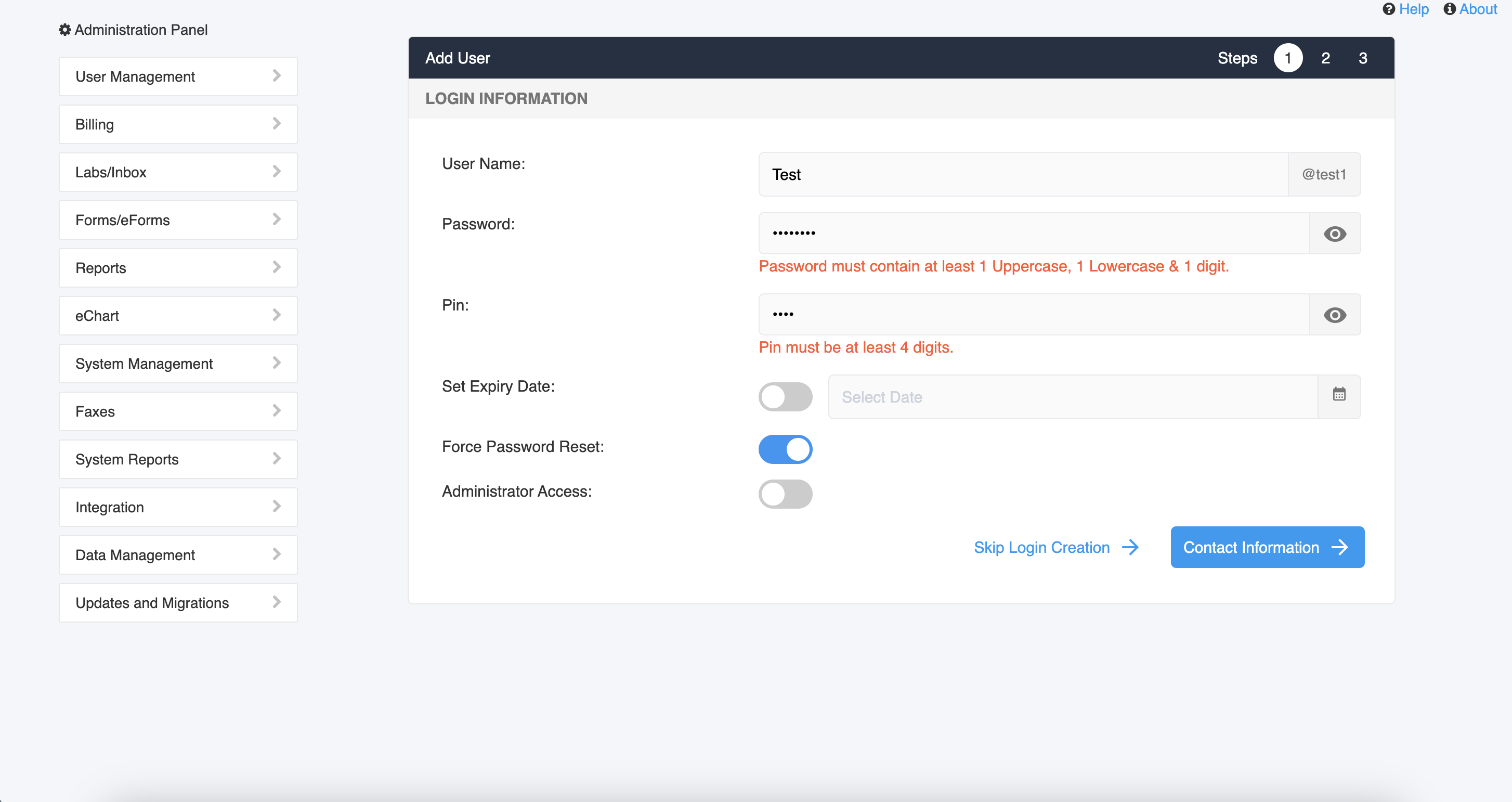Click the About info icon
Viewport: 1512px width, 802px height.
click(1449, 9)
